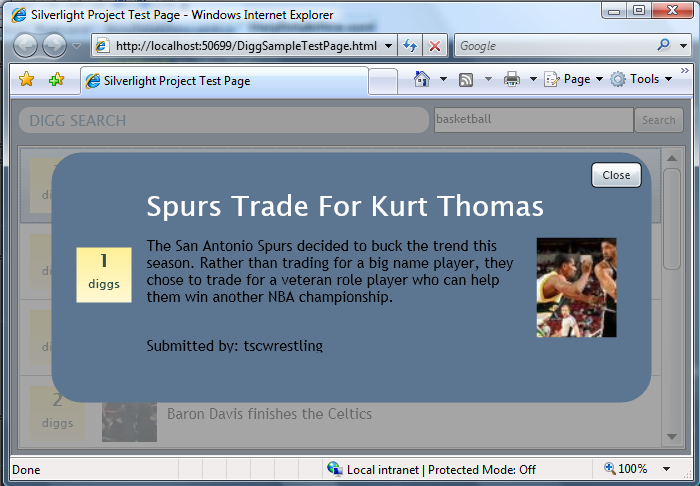This screenshot has width=700, height=486.
Task: Click the Digg Search button
Action: point(659,120)
